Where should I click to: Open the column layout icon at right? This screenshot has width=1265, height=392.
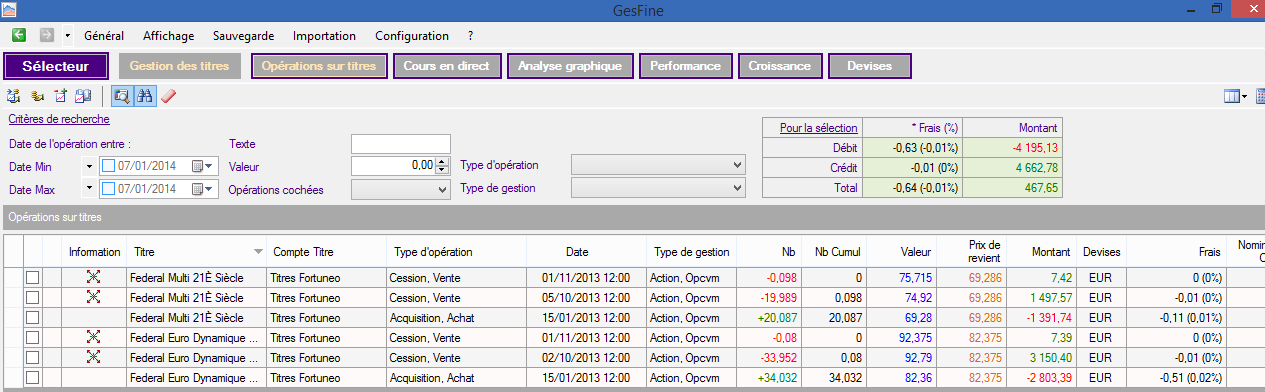tap(1231, 96)
